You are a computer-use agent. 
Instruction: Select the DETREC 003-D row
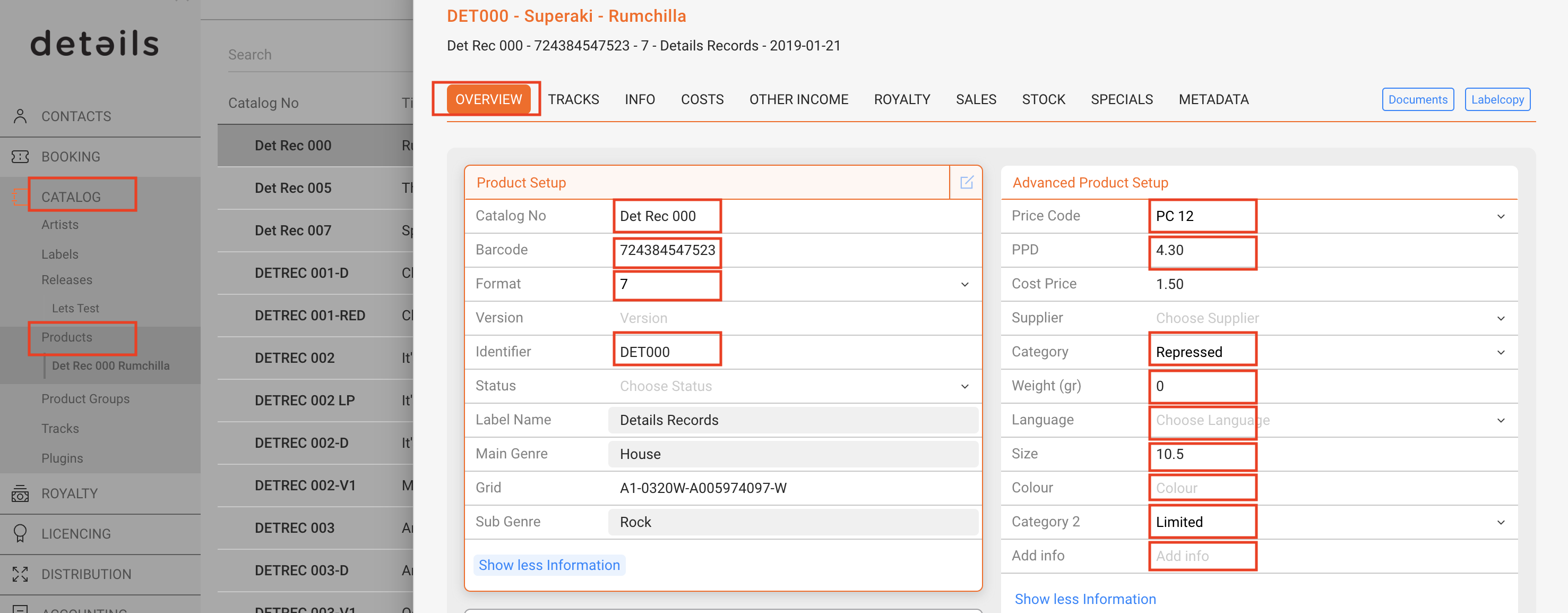pyautogui.click(x=315, y=571)
